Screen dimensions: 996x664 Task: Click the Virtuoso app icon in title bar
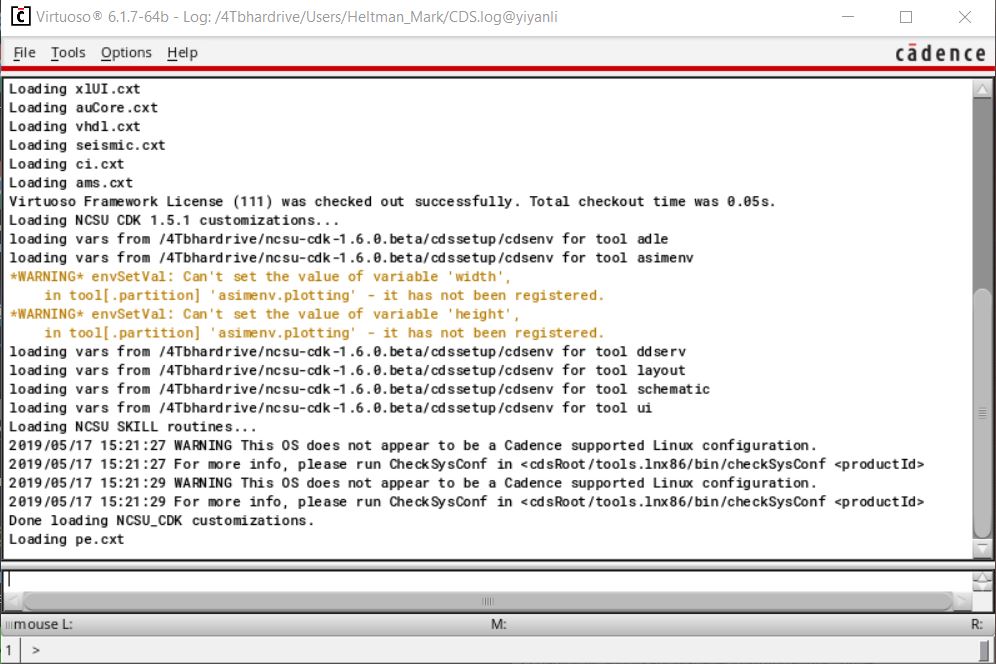[x=20, y=16]
